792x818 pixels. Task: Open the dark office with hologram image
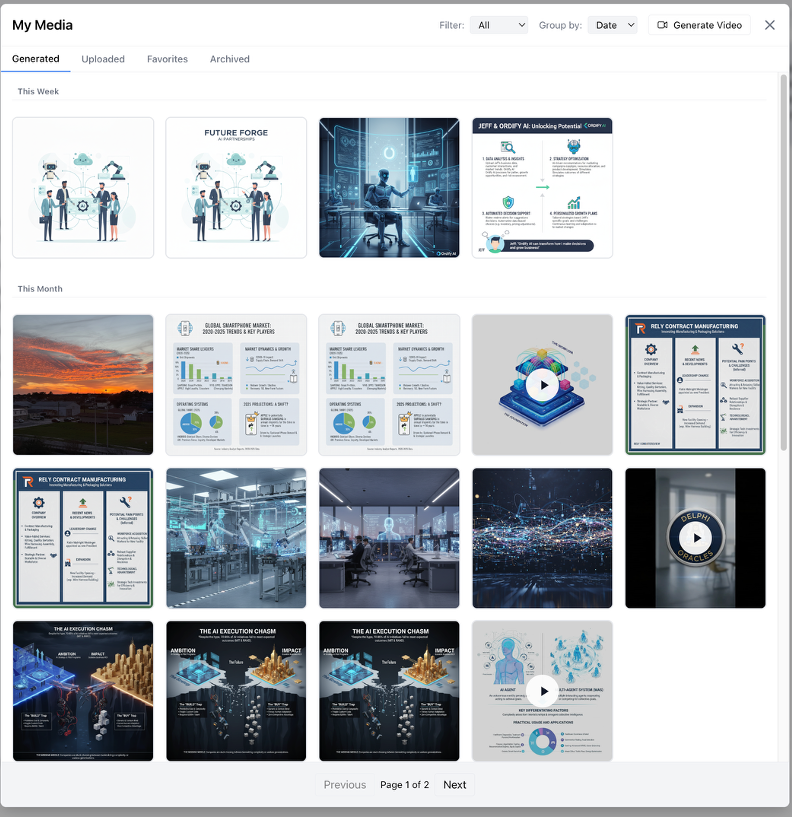tap(389, 538)
